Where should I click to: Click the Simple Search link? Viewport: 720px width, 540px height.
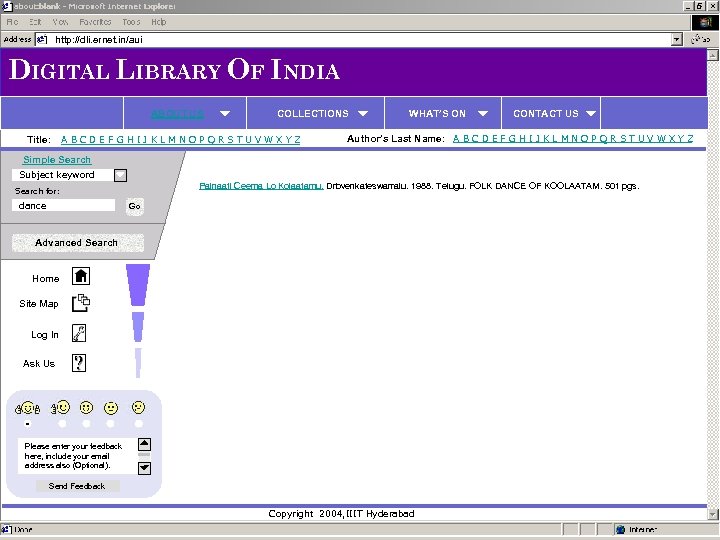[x=57, y=159]
